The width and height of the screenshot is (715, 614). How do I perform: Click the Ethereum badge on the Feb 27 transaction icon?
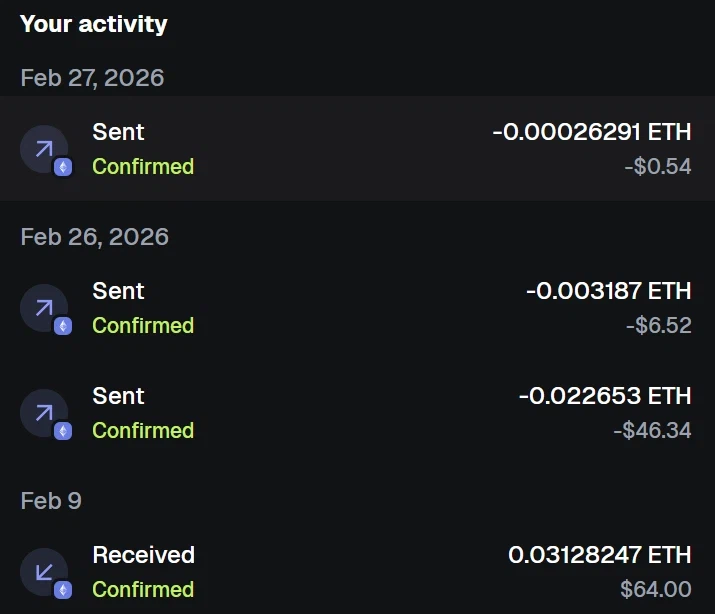pyautogui.click(x=63, y=168)
